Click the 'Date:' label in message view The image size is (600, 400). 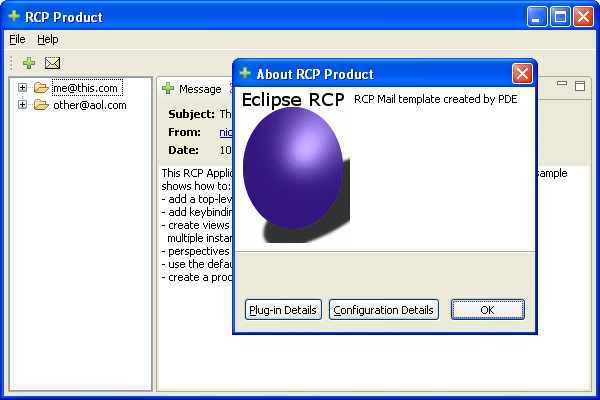coord(183,150)
